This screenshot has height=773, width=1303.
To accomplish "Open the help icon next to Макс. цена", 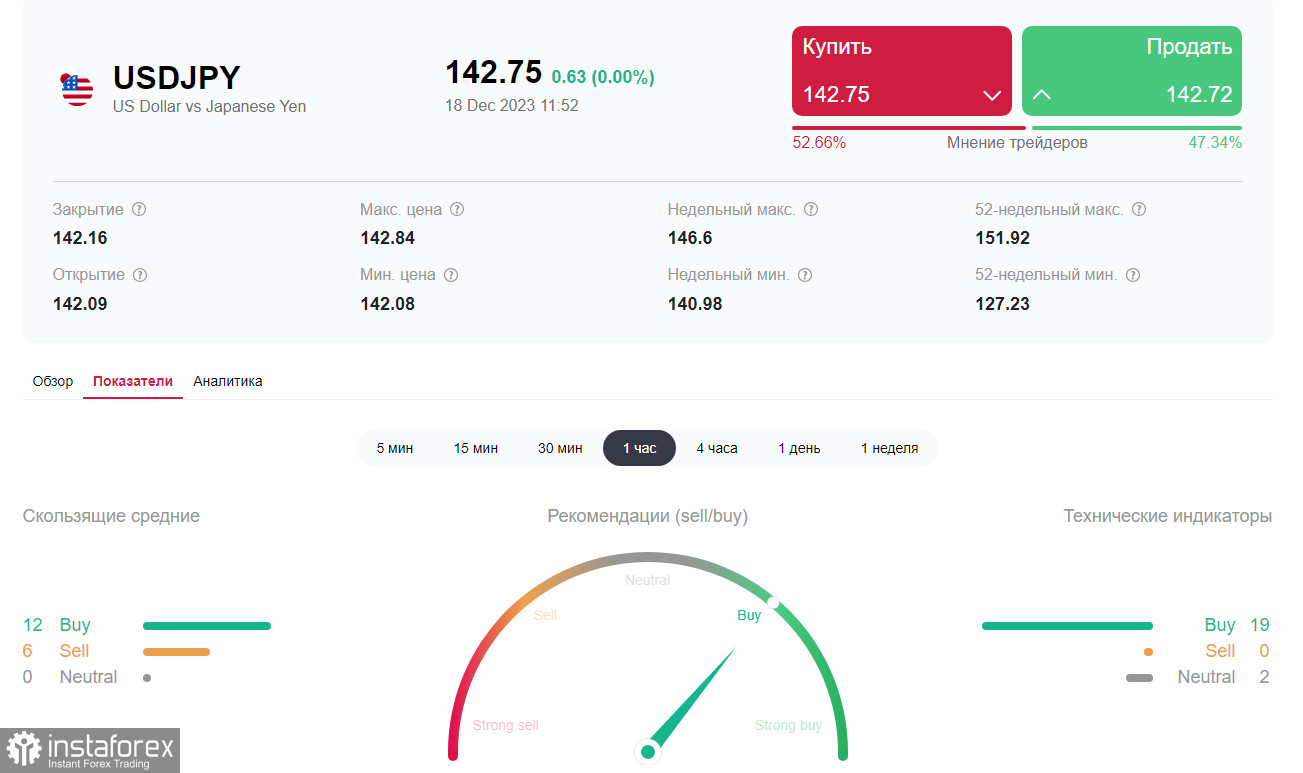I will click(457, 210).
